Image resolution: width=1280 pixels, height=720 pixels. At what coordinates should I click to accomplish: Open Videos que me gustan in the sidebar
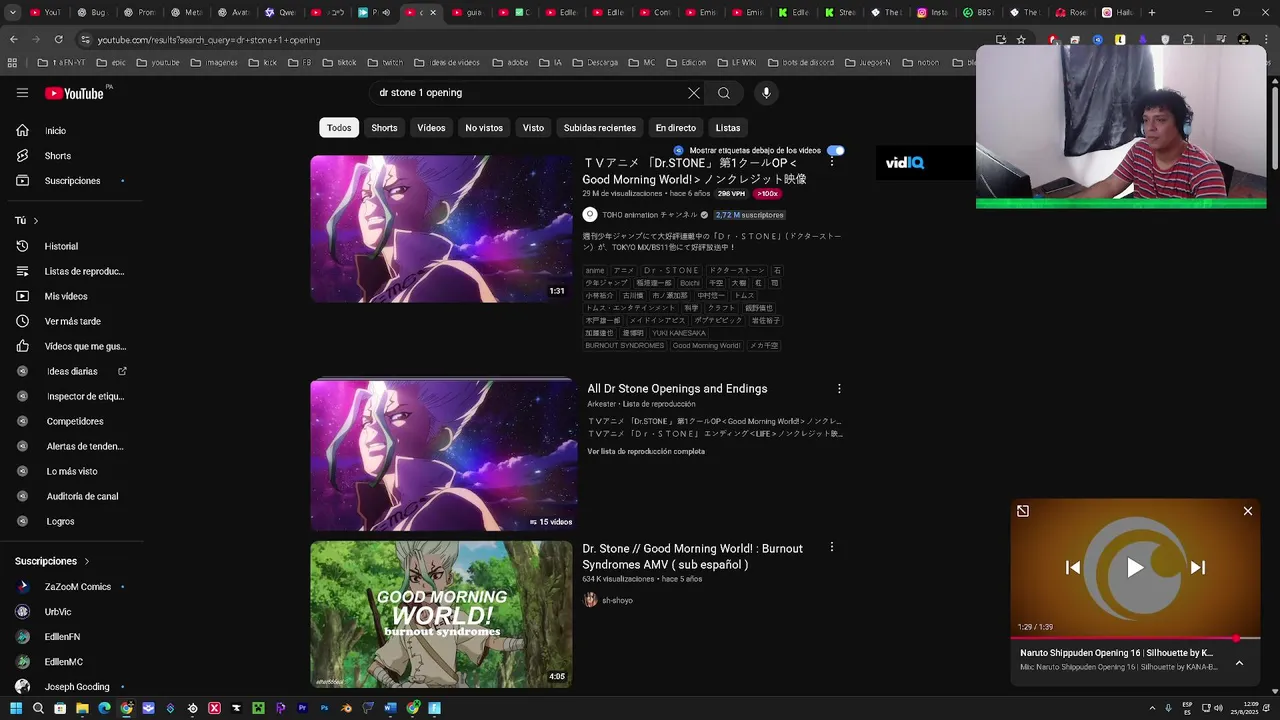point(70,346)
